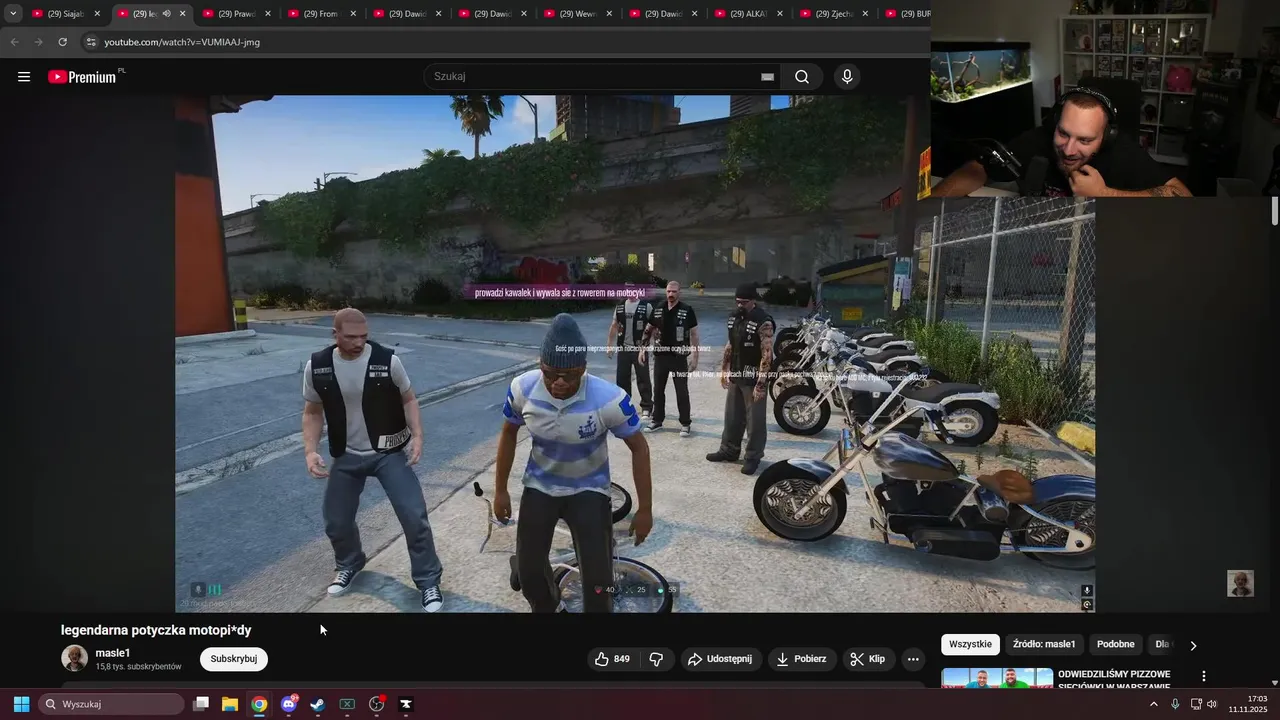Open Task View on taskbar

point(201,704)
